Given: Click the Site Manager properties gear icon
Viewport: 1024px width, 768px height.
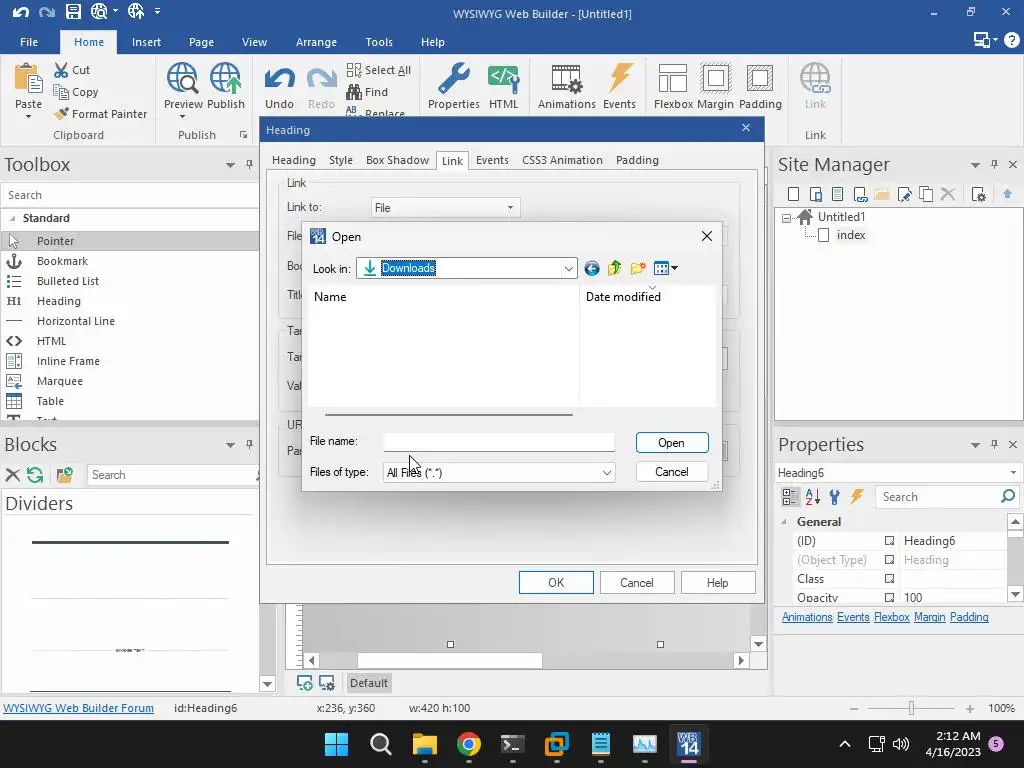Looking at the screenshot, I should (978, 195).
